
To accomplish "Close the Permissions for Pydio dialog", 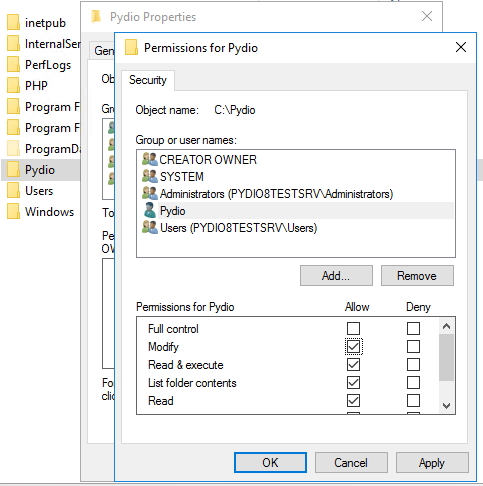I will point(461,47).
